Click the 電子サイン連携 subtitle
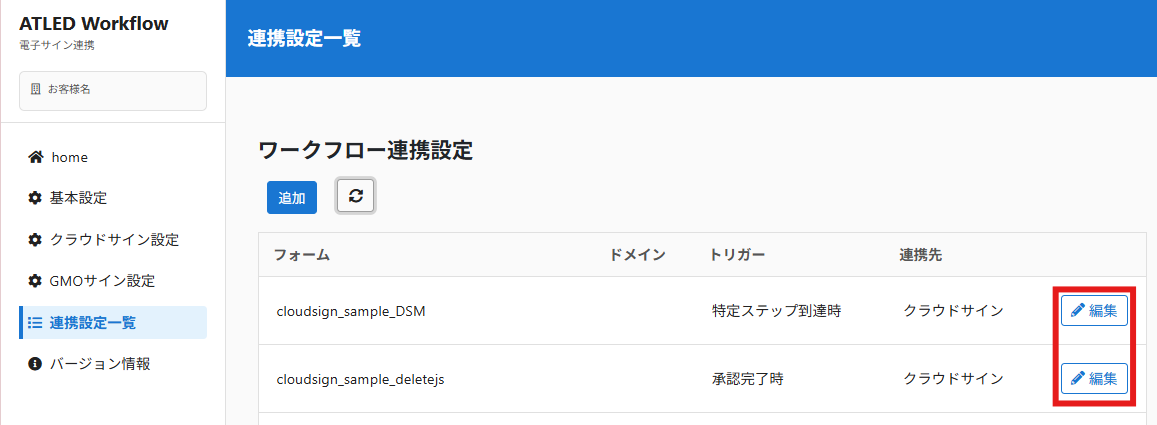Screen dimensions: 1157x425 tap(57, 46)
